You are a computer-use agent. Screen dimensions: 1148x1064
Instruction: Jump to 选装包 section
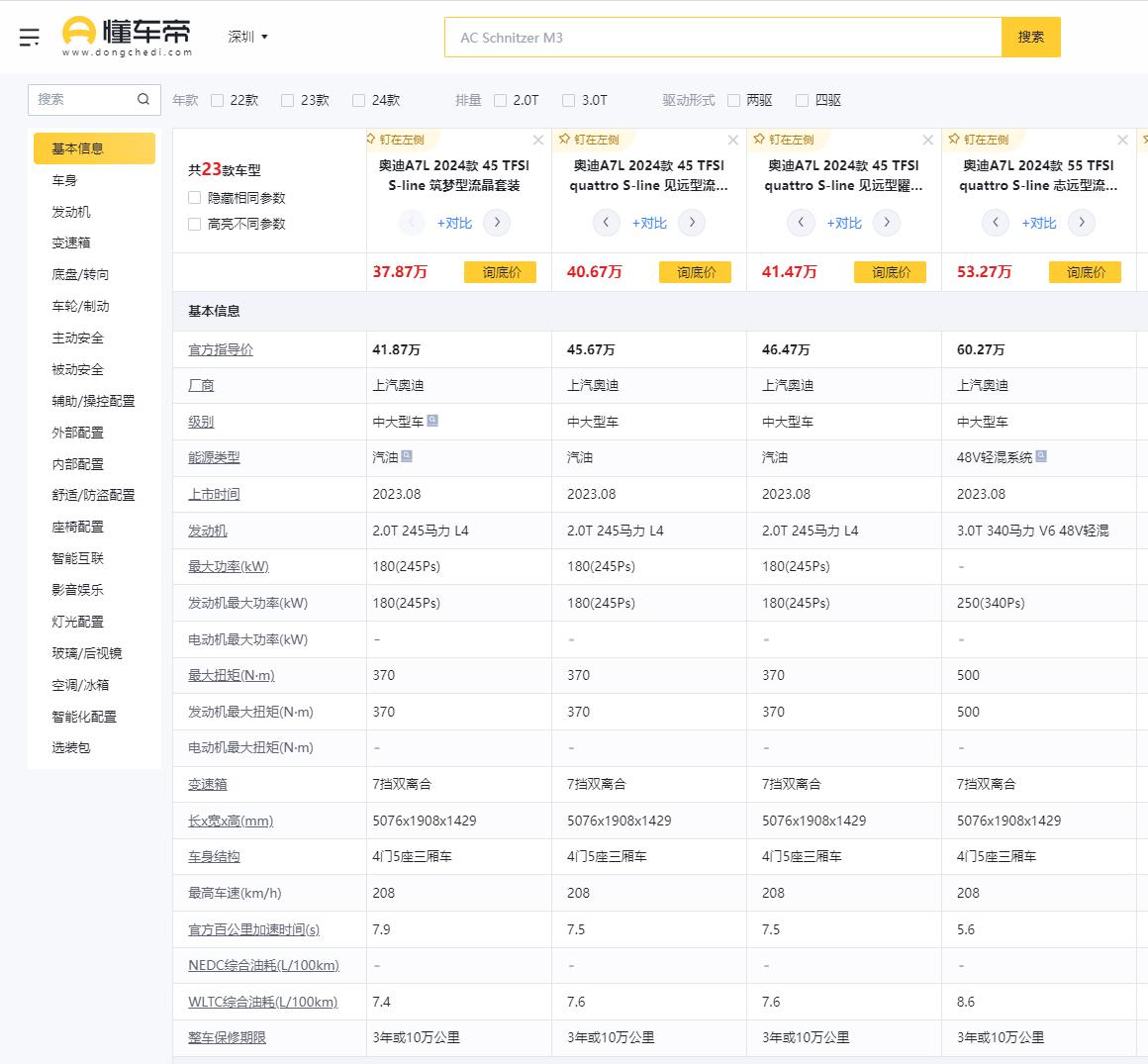coord(71,747)
